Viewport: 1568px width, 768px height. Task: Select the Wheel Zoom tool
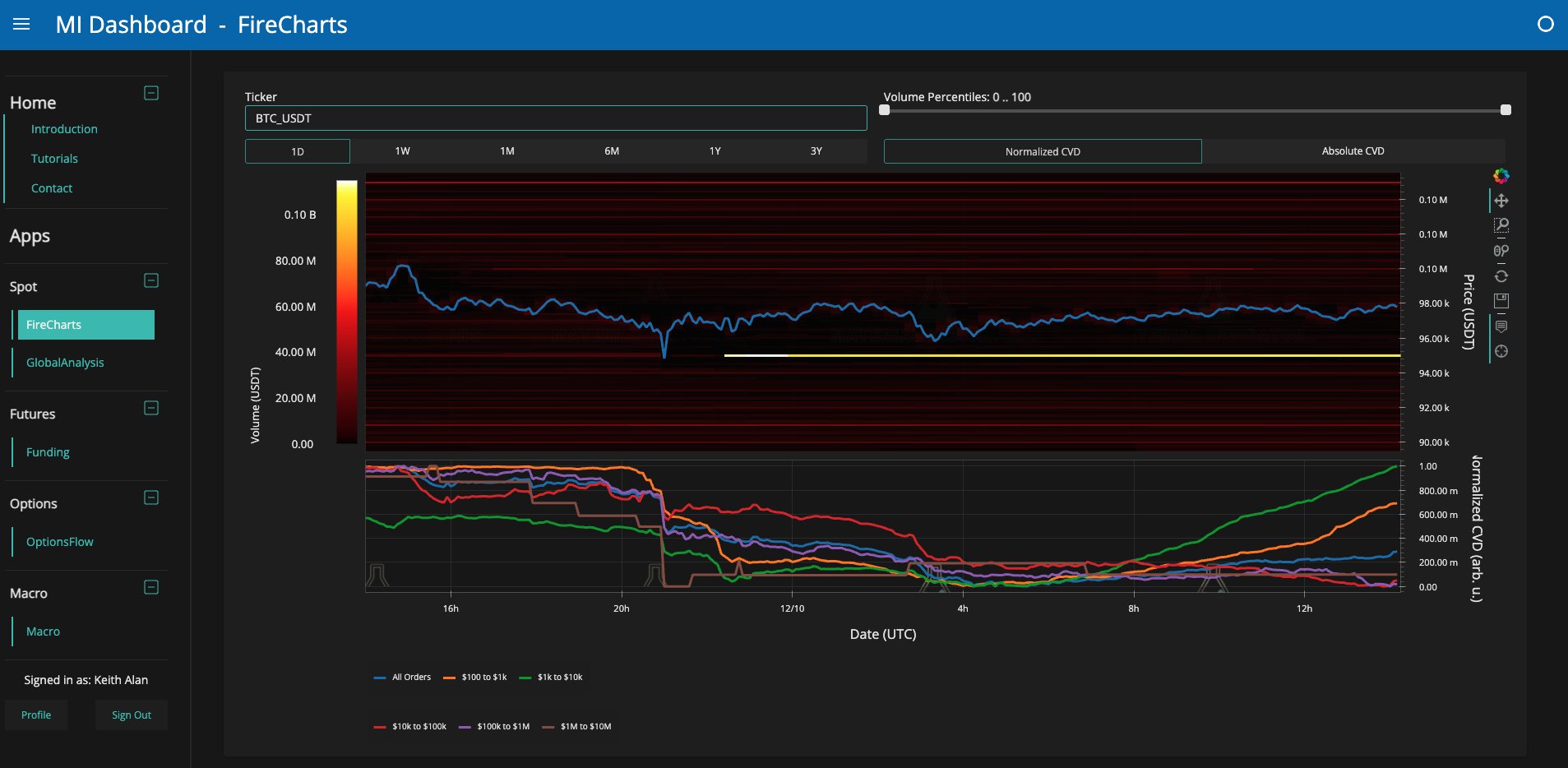1501,251
